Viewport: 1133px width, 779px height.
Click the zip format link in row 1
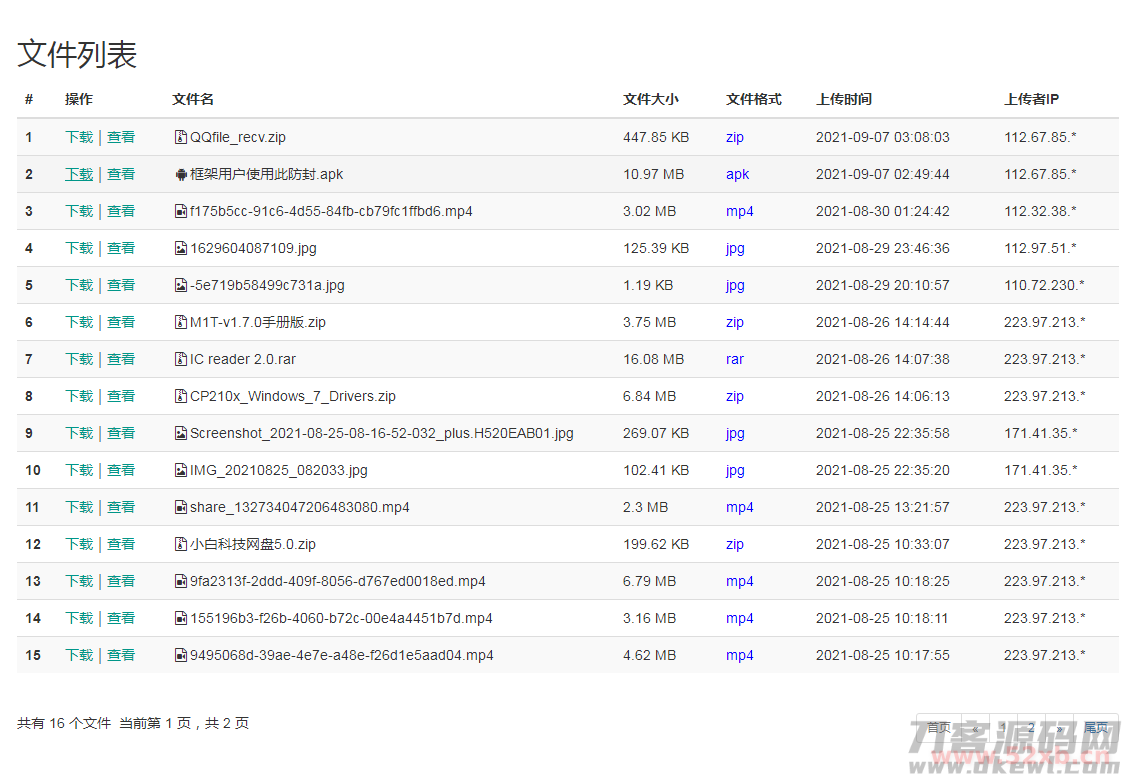tap(735, 136)
